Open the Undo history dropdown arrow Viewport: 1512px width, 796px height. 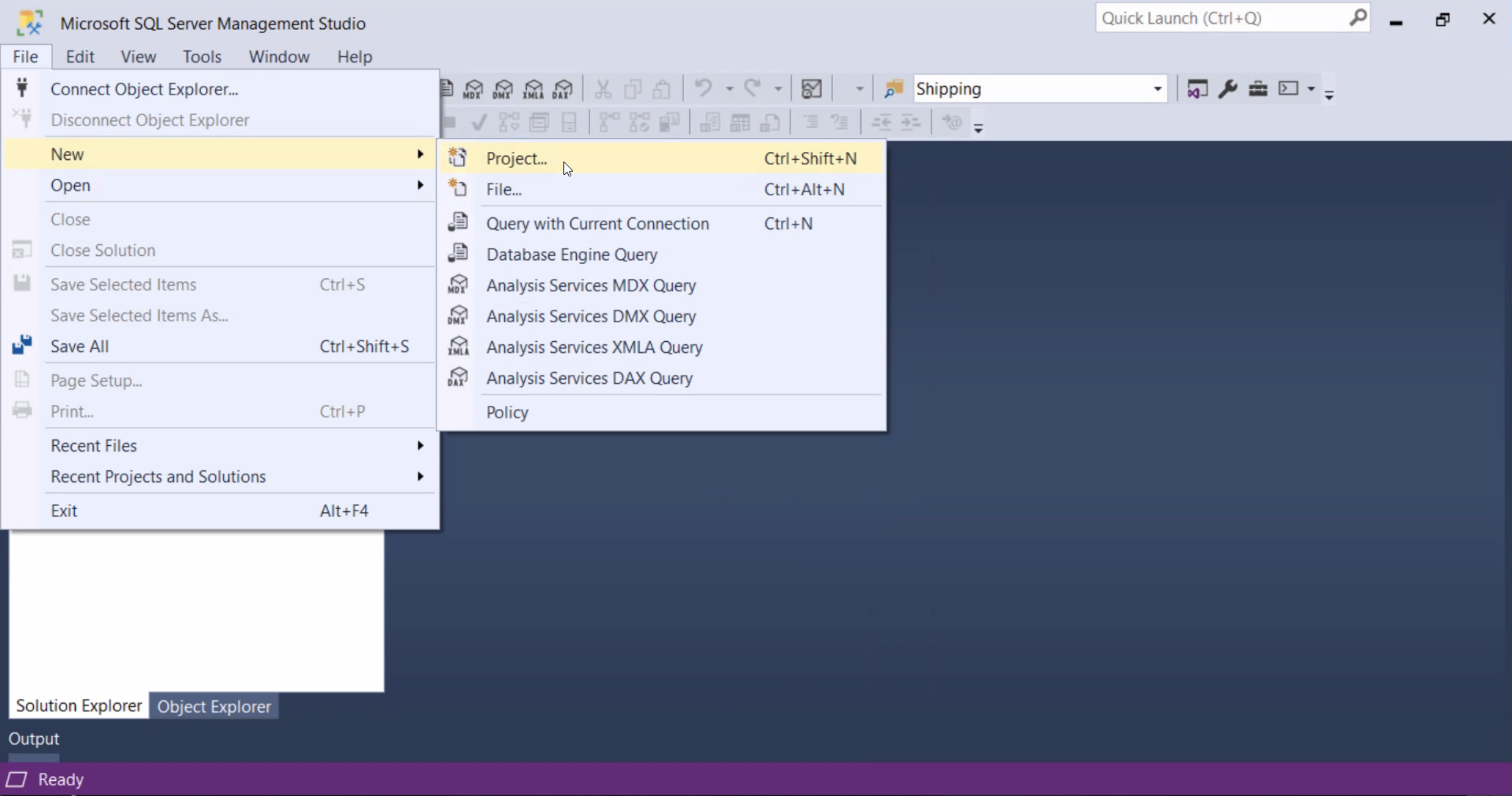[x=729, y=89]
